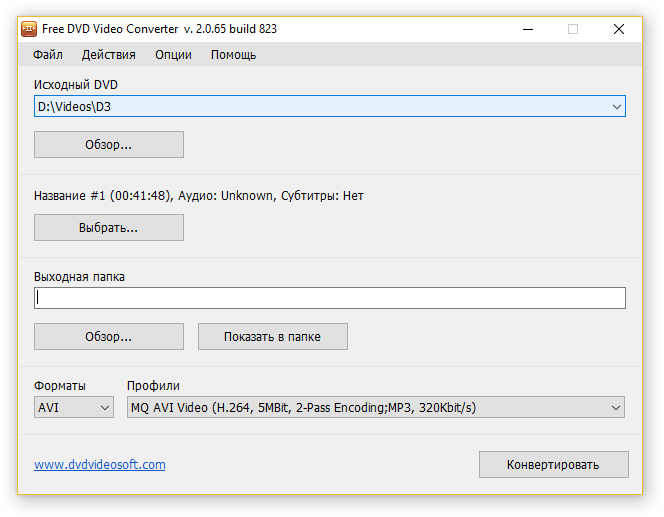Click the Выбрать... title selection button
Viewport: 664px width, 517px height.
(109, 228)
